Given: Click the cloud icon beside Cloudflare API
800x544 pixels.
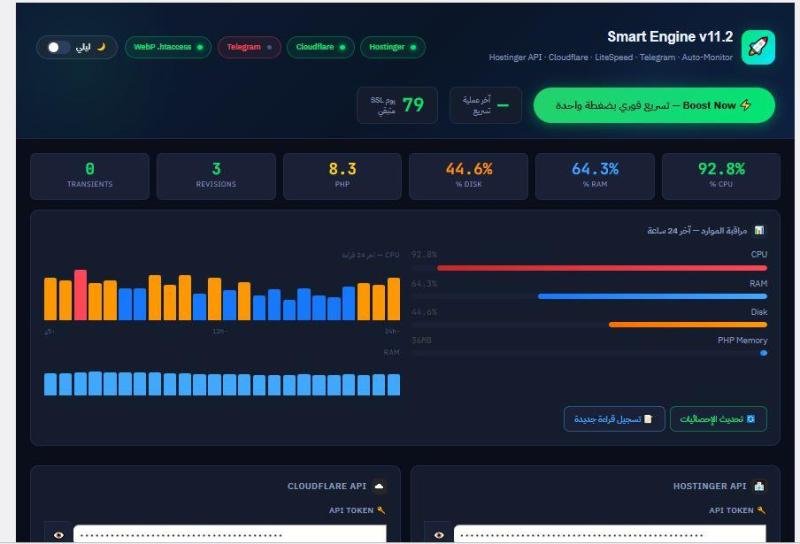Looking at the screenshot, I should pos(379,487).
